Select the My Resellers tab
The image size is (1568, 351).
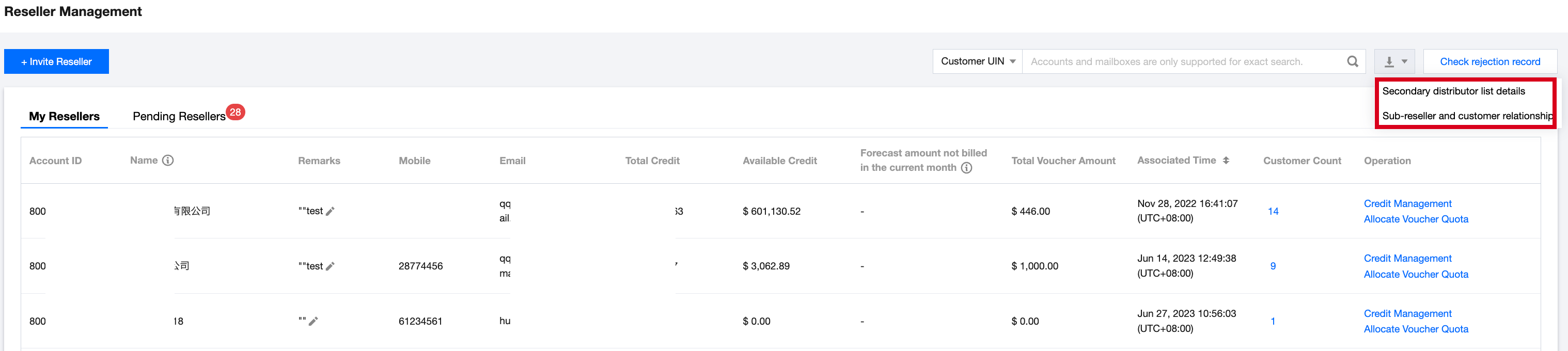coord(64,116)
